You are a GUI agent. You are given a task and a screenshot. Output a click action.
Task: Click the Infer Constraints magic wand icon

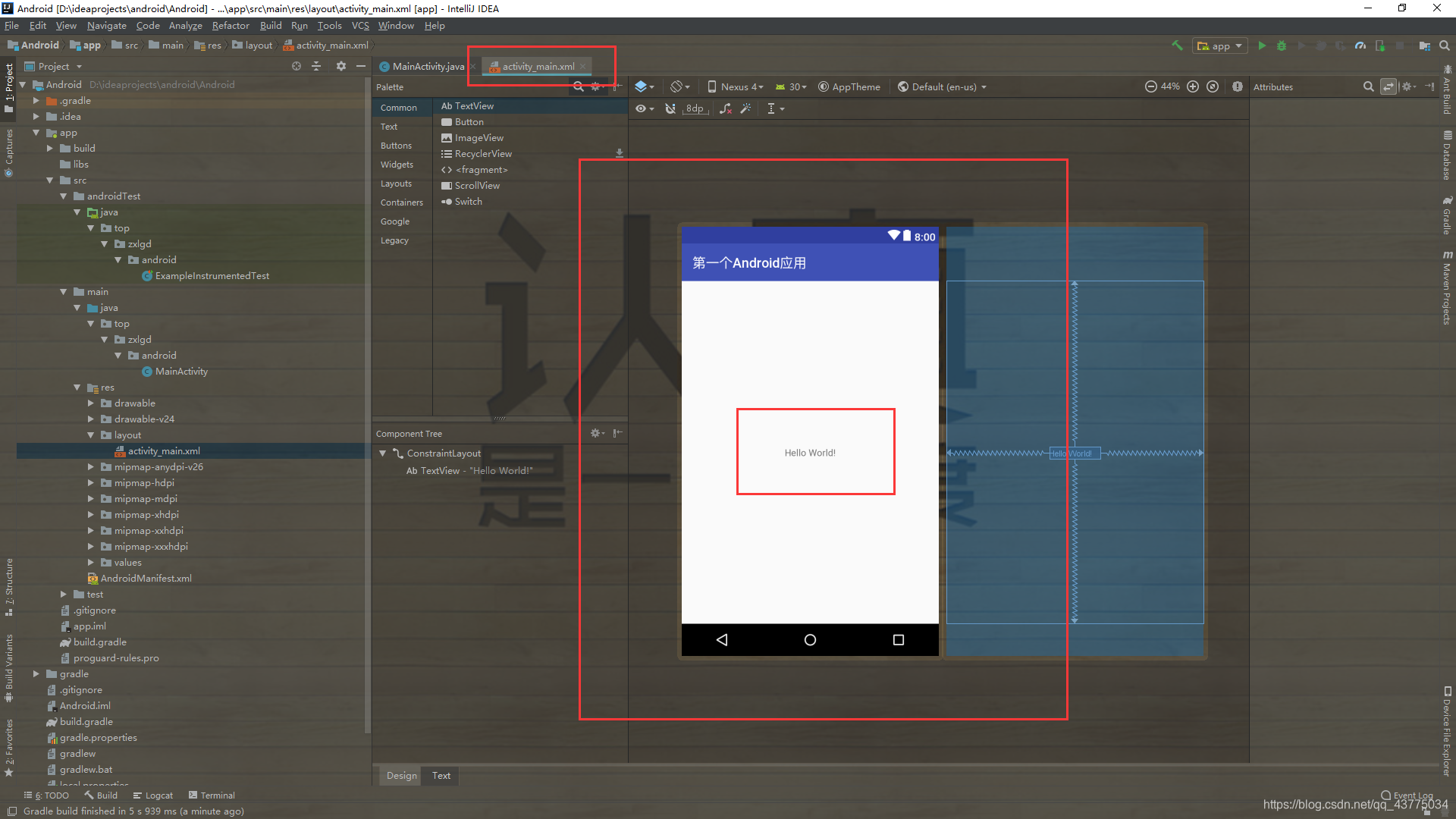pyautogui.click(x=746, y=108)
